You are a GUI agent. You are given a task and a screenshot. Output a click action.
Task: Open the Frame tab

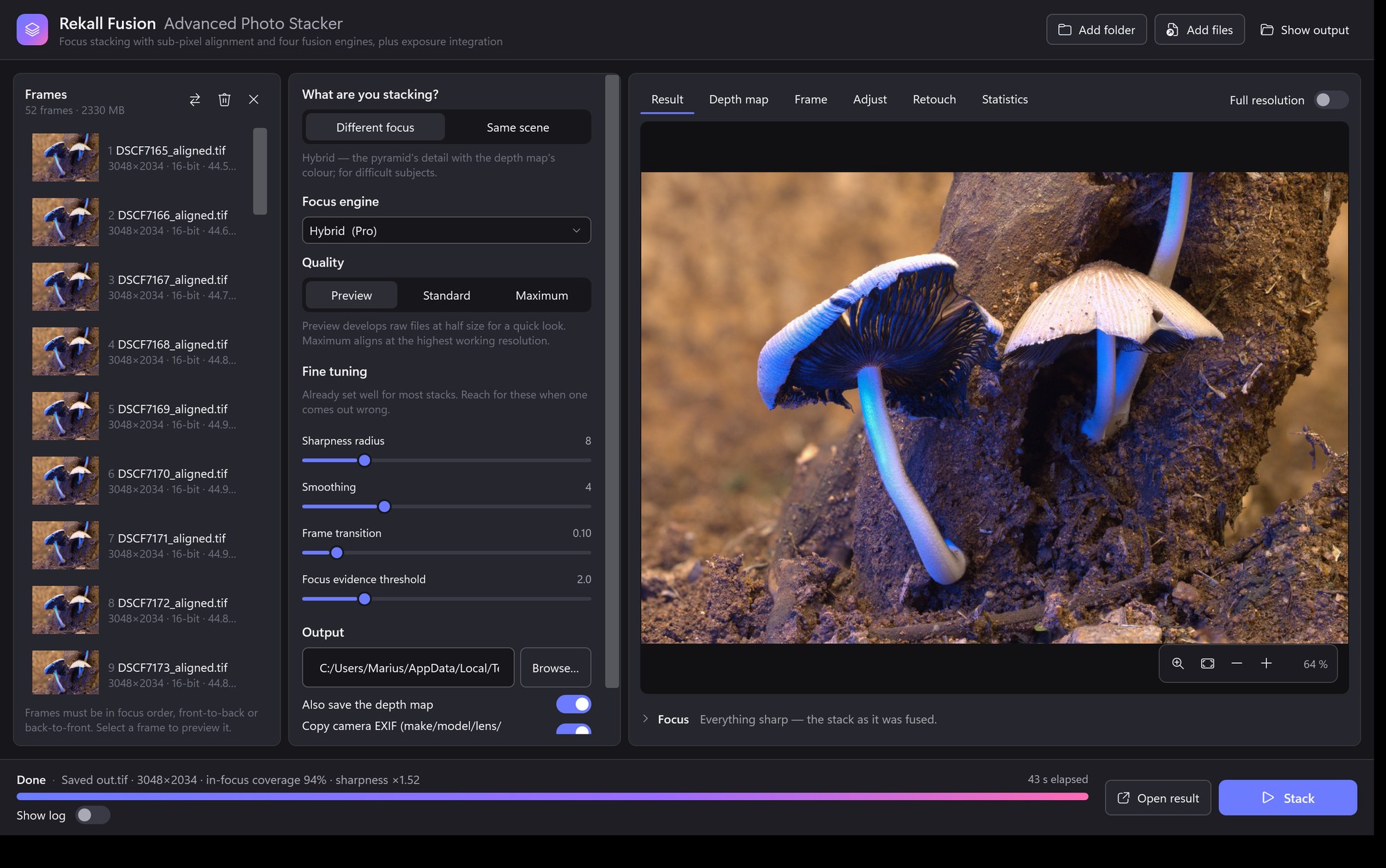click(811, 100)
